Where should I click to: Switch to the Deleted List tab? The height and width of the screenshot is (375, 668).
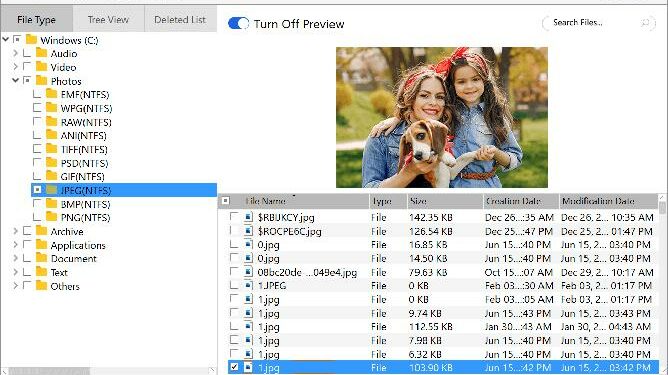click(180, 20)
